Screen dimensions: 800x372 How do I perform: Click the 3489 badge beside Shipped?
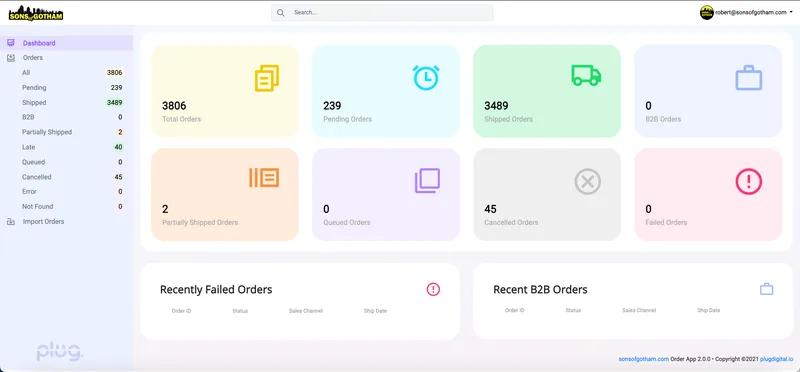coord(114,103)
